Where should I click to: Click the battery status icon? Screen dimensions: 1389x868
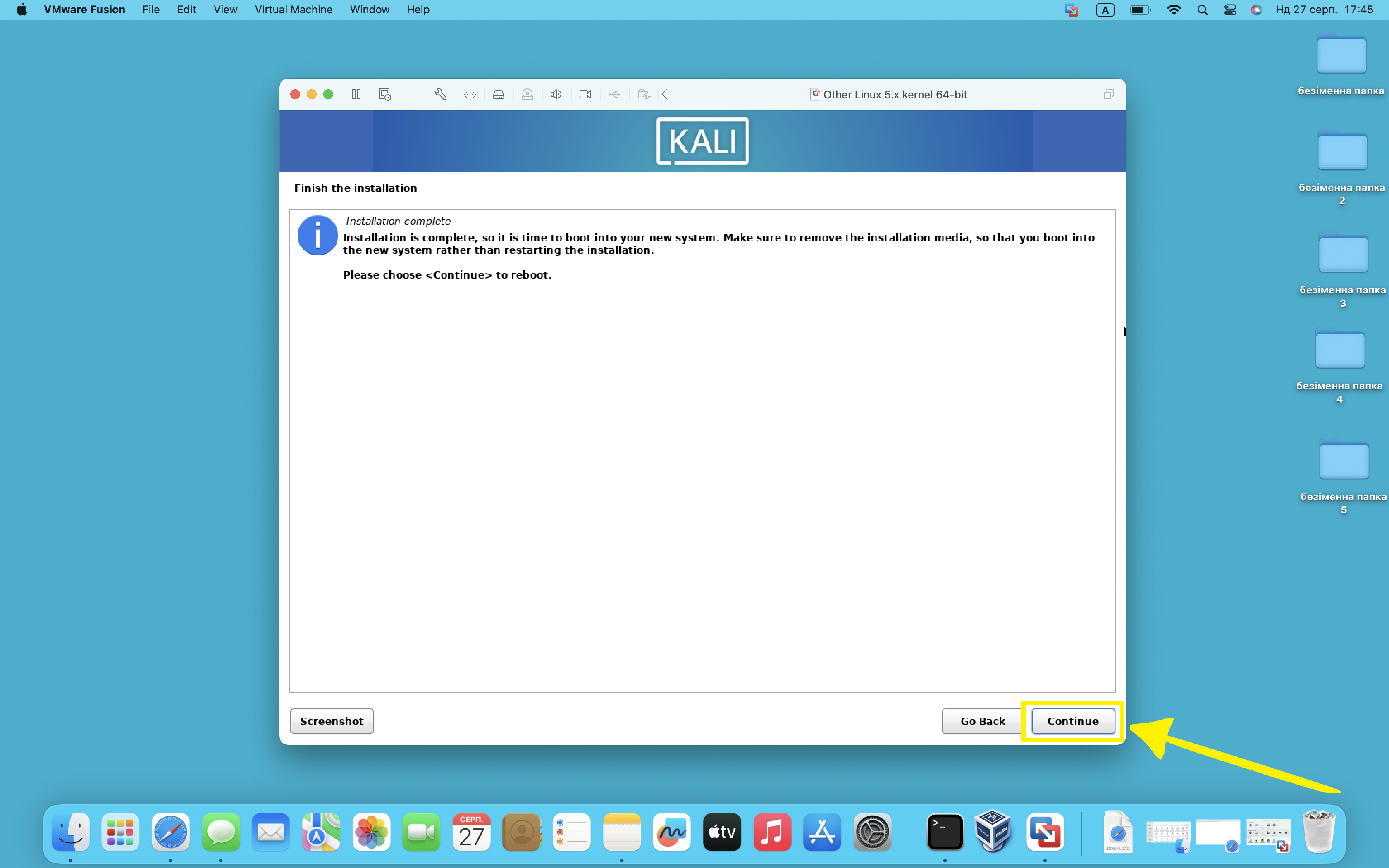click(x=1140, y=10)
